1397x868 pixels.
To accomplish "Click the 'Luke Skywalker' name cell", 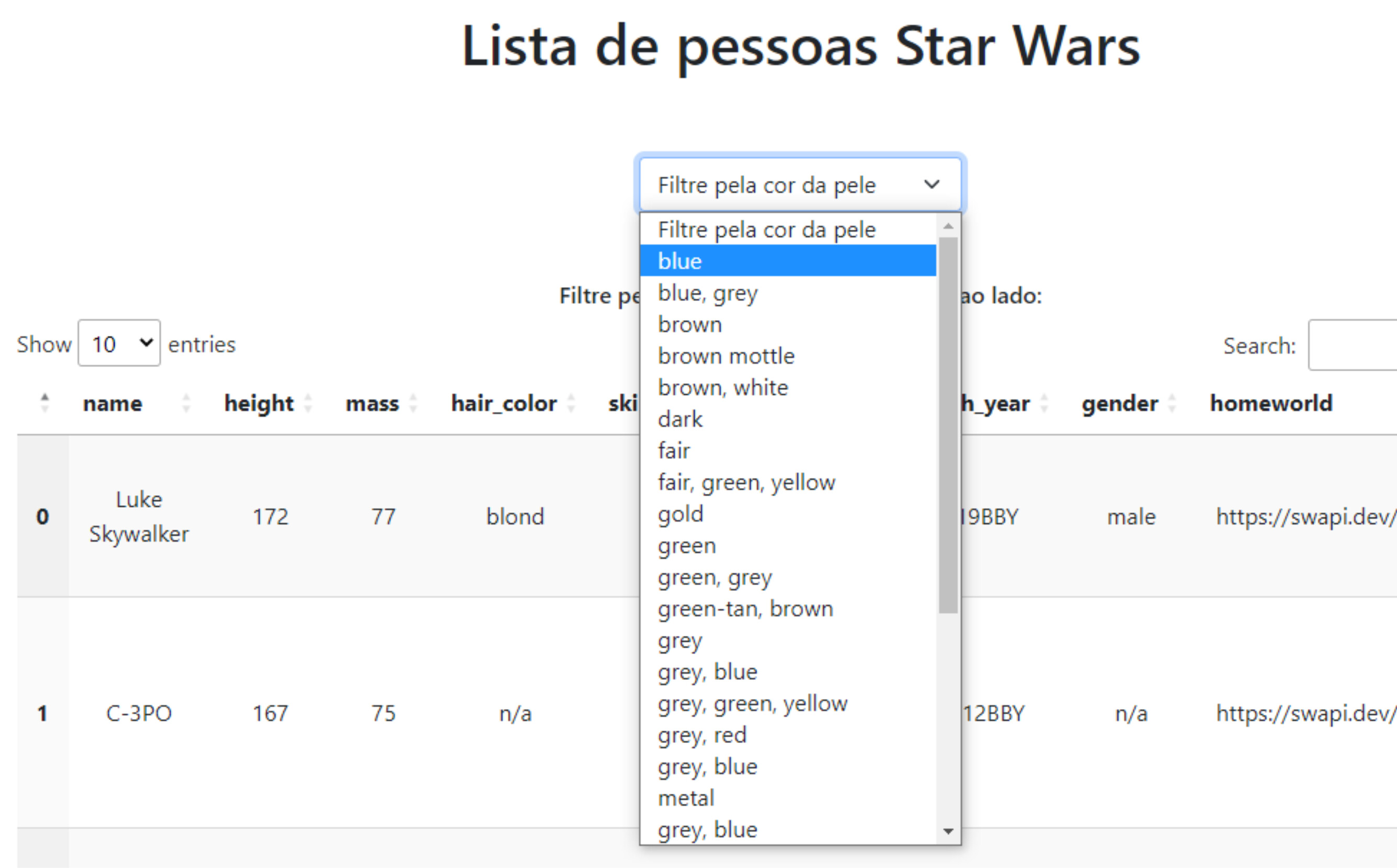I will click(139, 517).
